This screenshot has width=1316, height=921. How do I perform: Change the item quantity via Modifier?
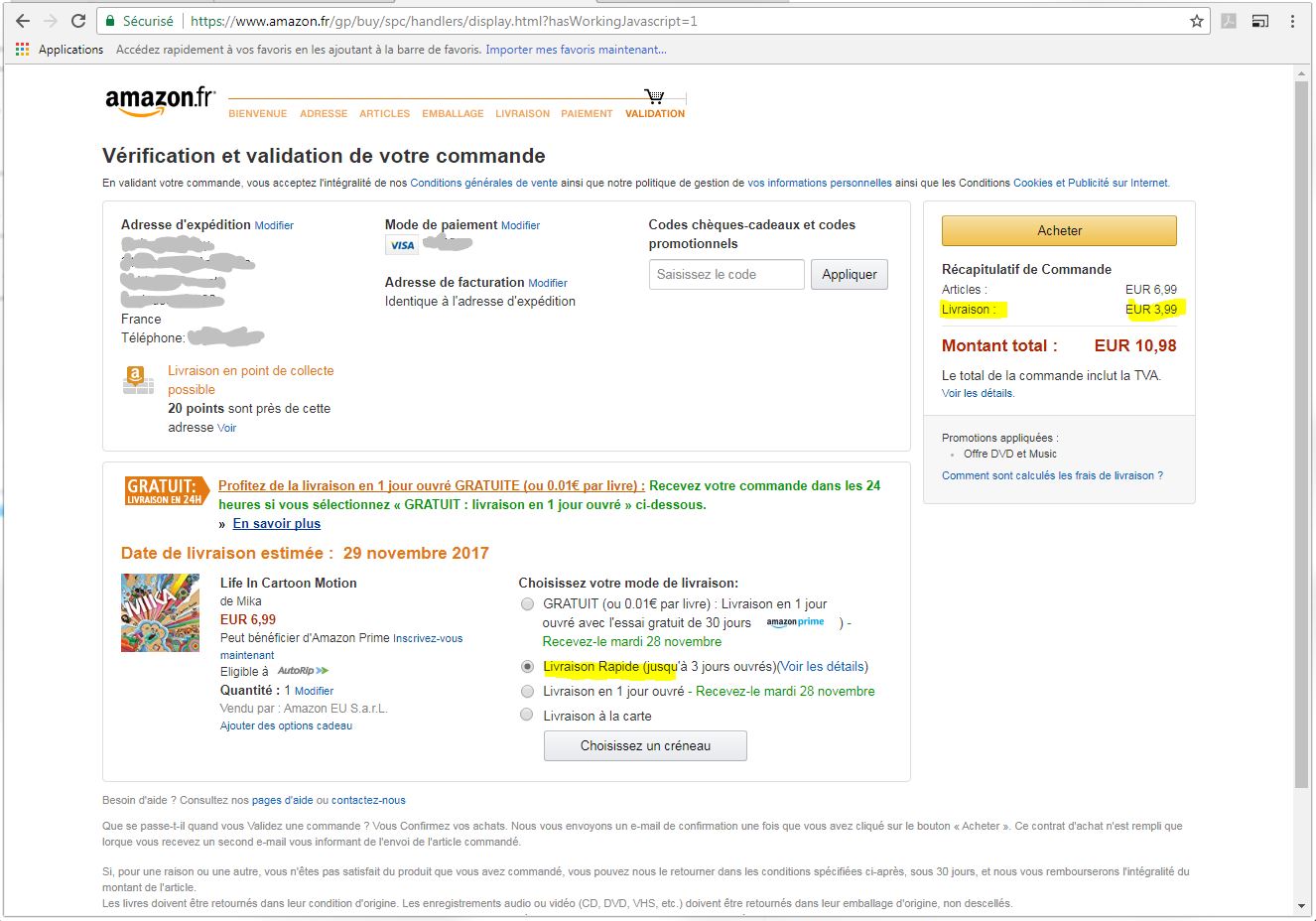314,691
